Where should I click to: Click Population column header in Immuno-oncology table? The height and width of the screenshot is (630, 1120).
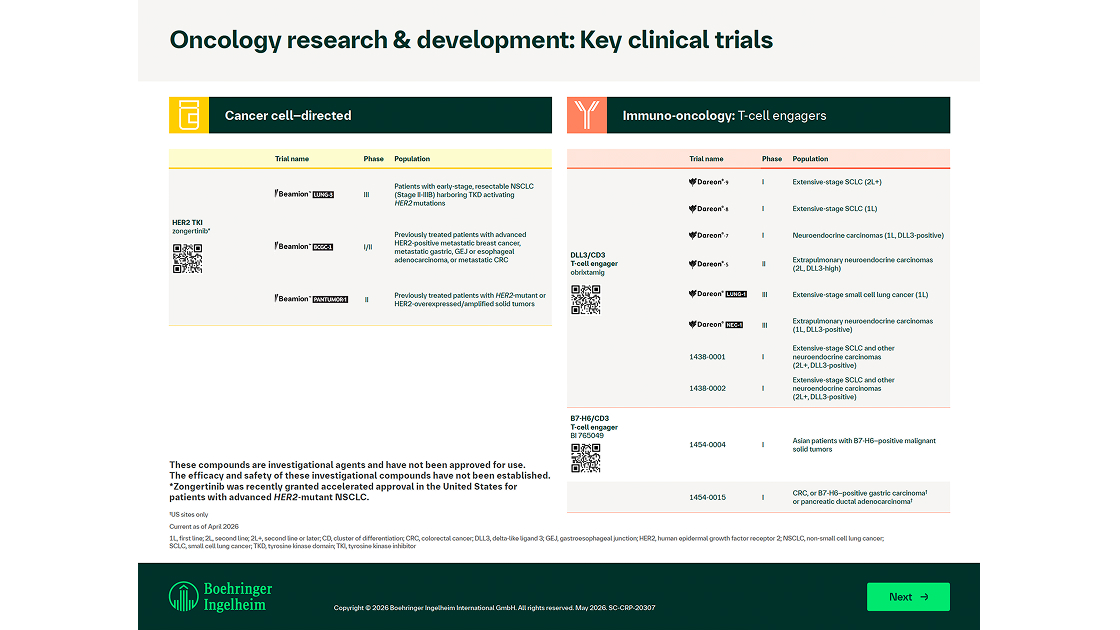tap(810, 159)
